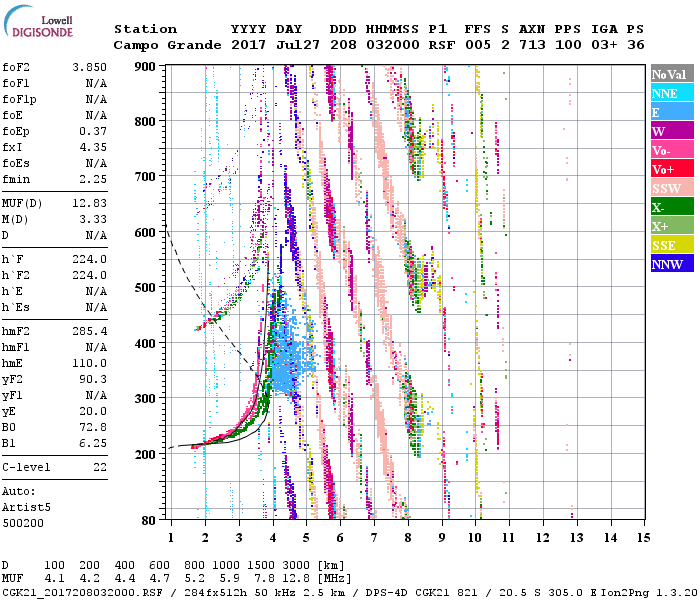700x600 pixels.
Task: Select the W purple legend swatch
Action: tap(672, 131)
